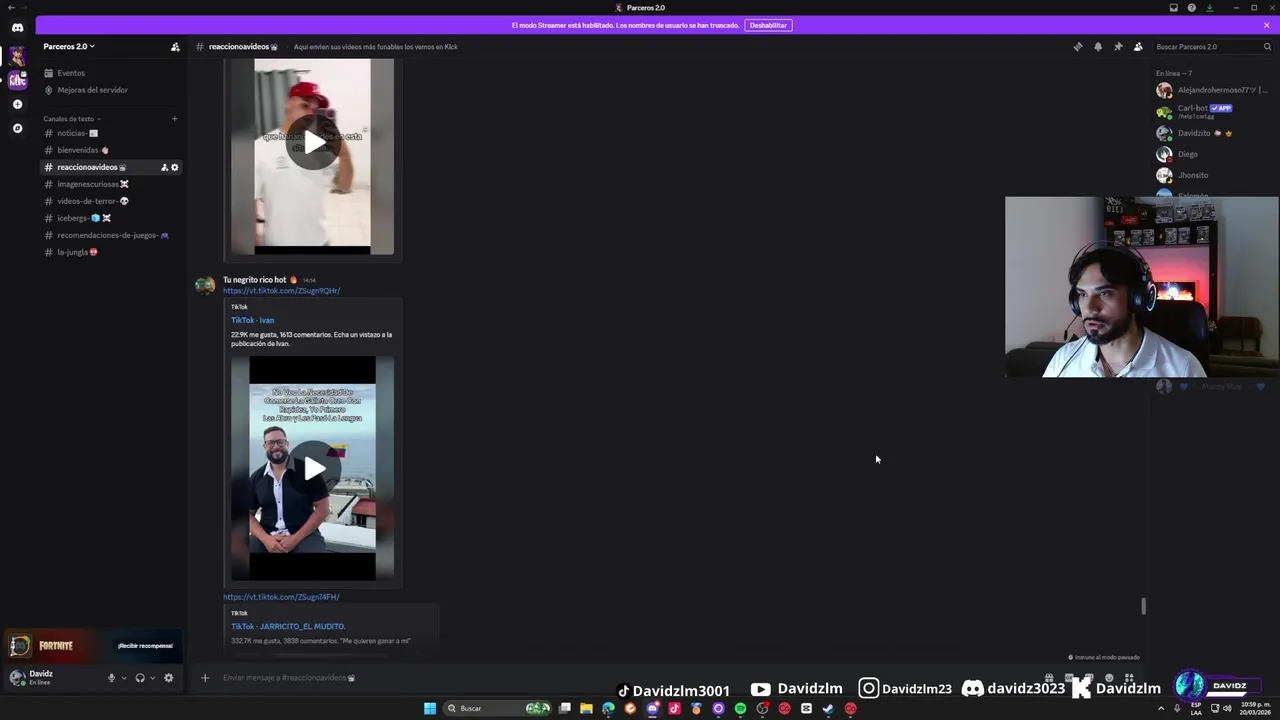Open the help question mark icon
The width and height of the screenshot is (1280, 720).
coord(1192,8)
